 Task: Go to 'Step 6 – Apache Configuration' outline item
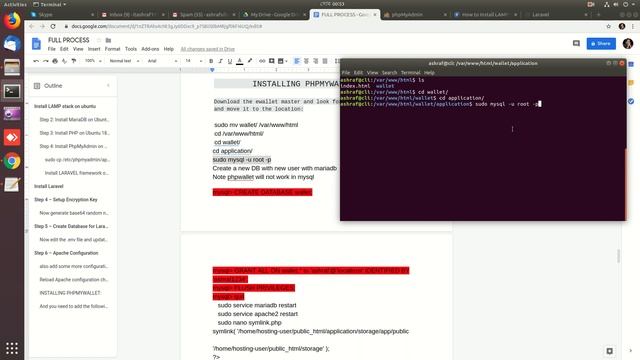click(66, 253)
